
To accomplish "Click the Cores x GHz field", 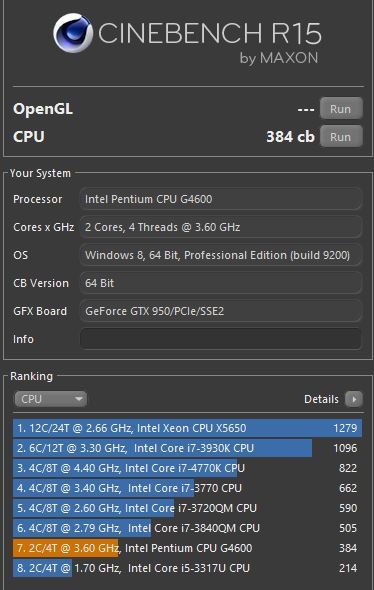I will pos(221,227).
